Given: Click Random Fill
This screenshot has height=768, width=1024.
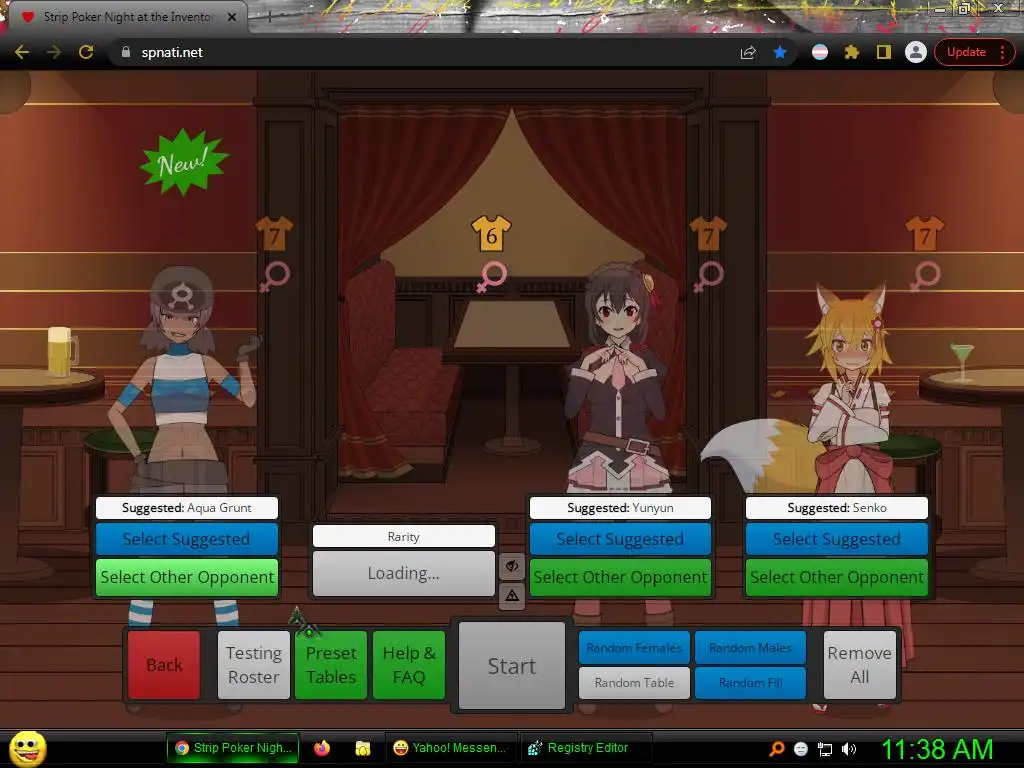Looking at the screenshot, I should pos(750,682).
